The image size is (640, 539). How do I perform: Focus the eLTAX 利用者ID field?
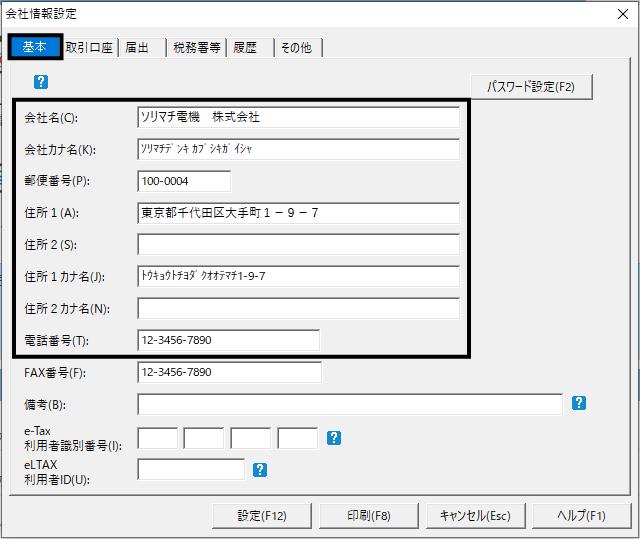tap(191, 470)
